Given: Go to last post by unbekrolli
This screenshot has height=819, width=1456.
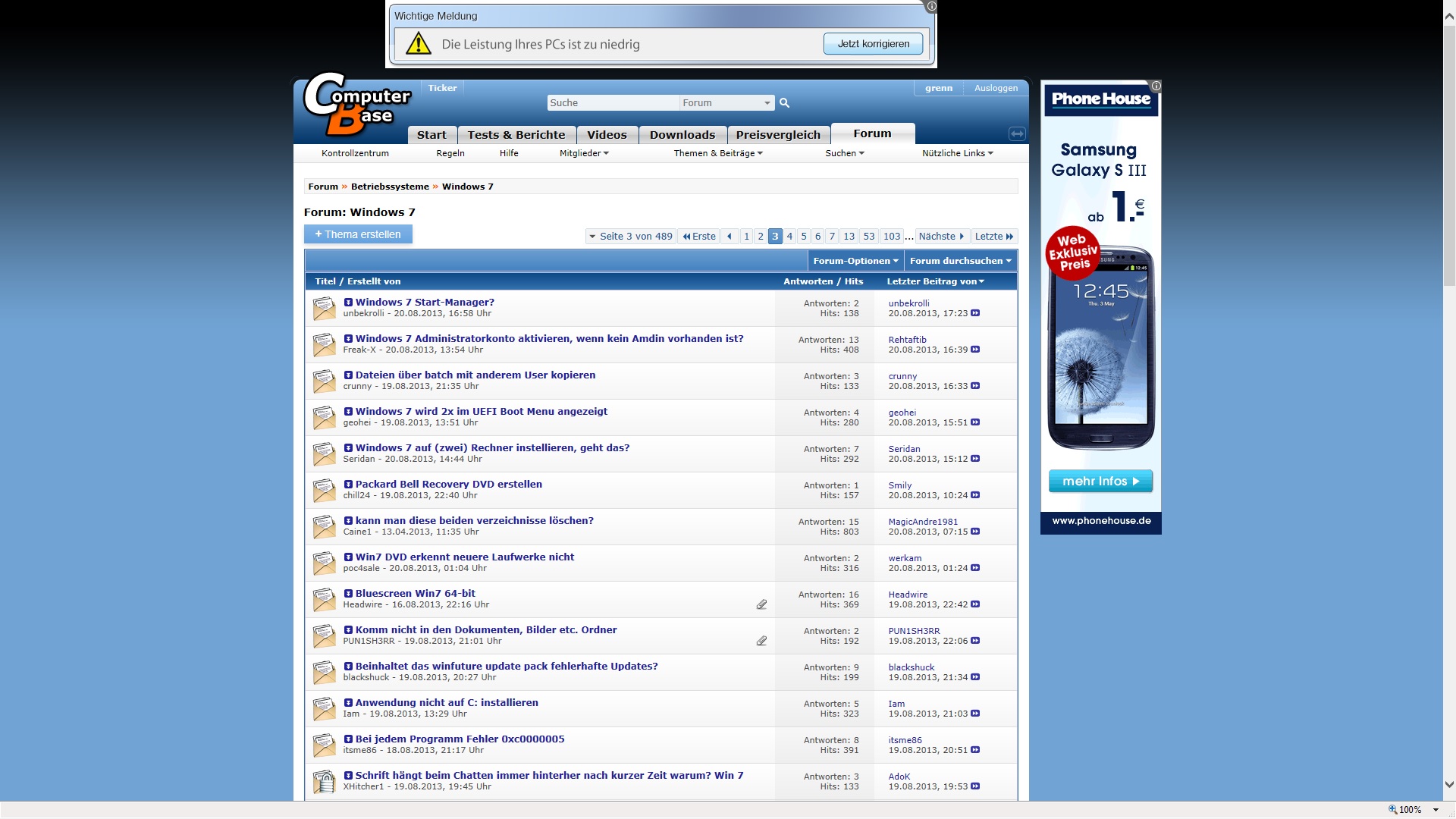Looking at the screenshot, I should point(975,313).
